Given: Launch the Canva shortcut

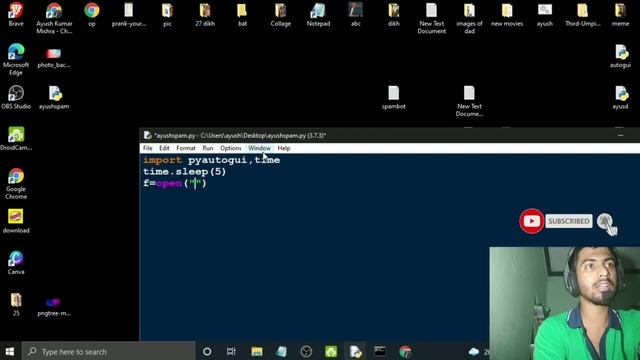Looking at the screenshot, I should click(x=16, y=262).
